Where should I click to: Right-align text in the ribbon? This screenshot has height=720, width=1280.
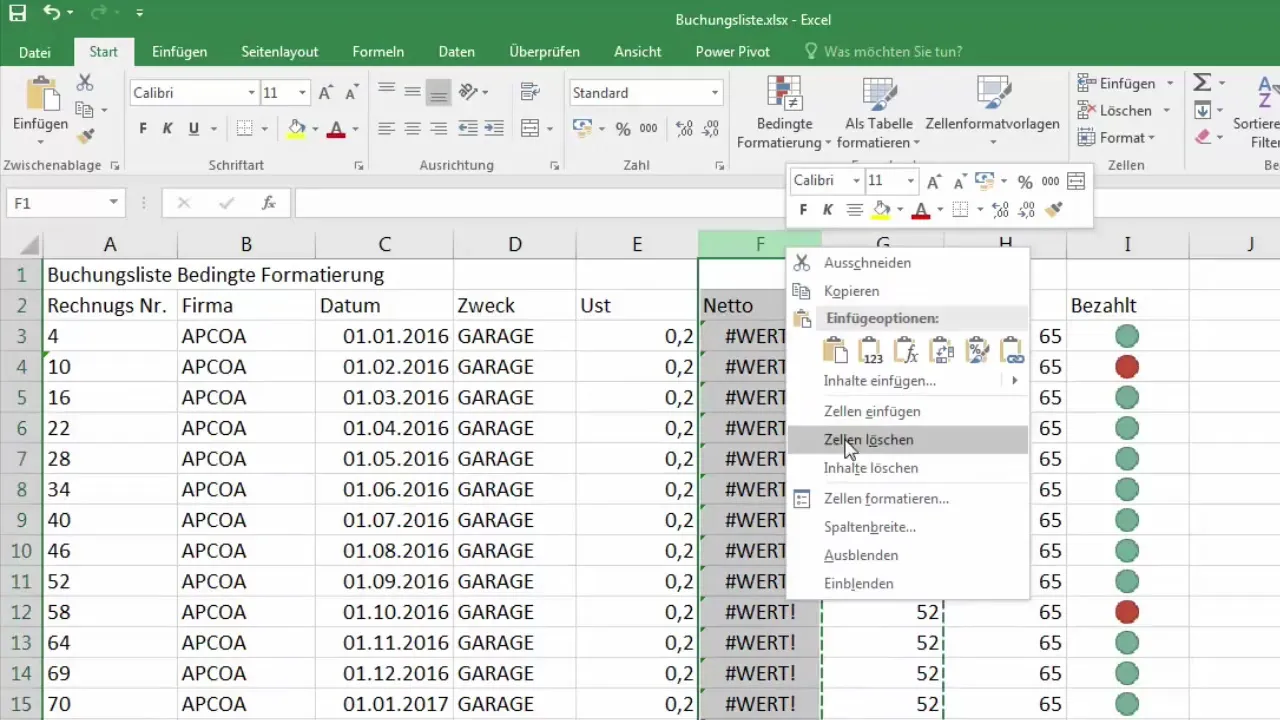click(438, 128)
